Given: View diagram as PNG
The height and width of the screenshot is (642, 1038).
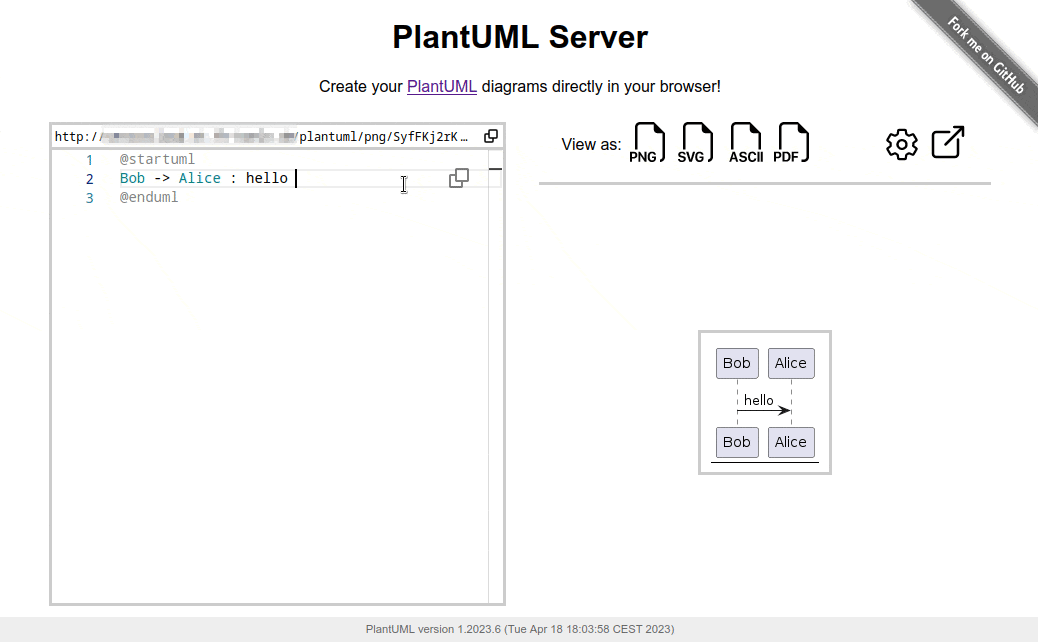Looking at the screenshot, I should coord(647,143).
